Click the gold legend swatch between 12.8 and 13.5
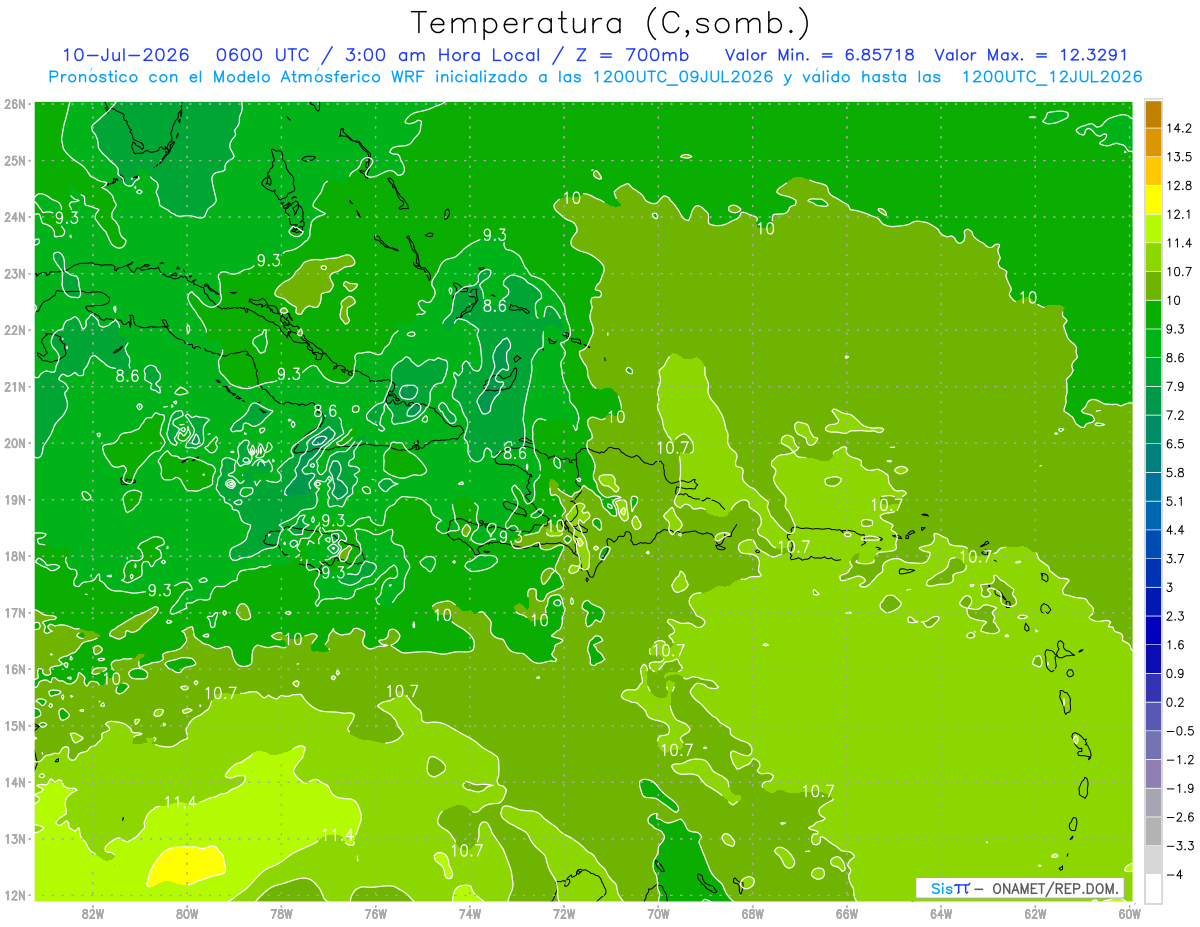The height and width of the screenshot is (927, 1200). (1153, 171)
